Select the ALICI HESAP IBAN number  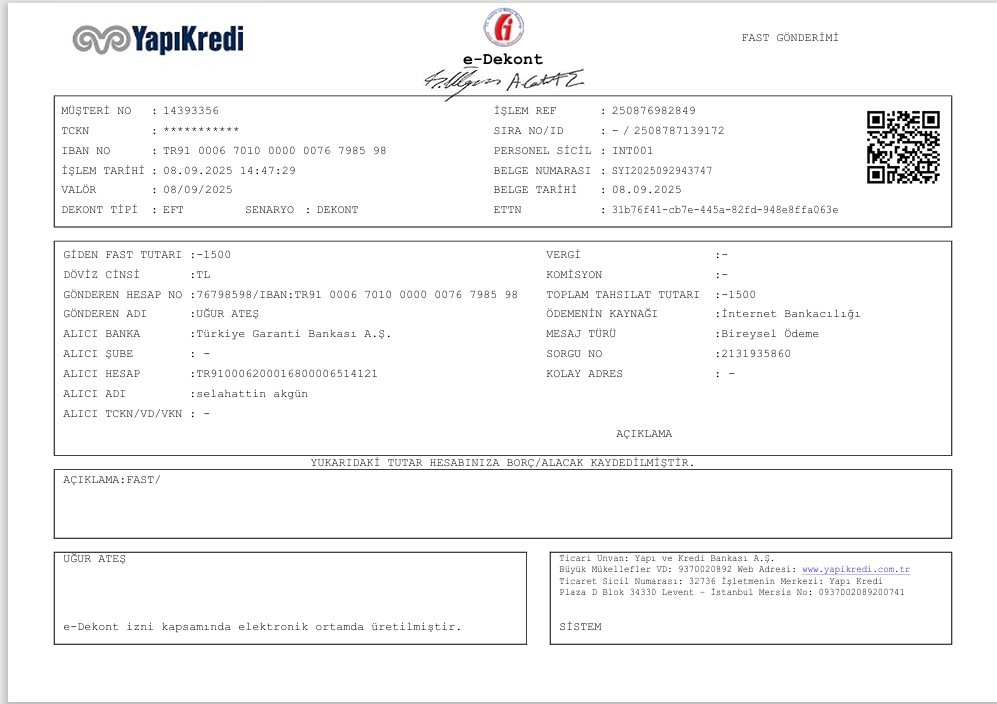pyautogui.click(x=286, y=374)
